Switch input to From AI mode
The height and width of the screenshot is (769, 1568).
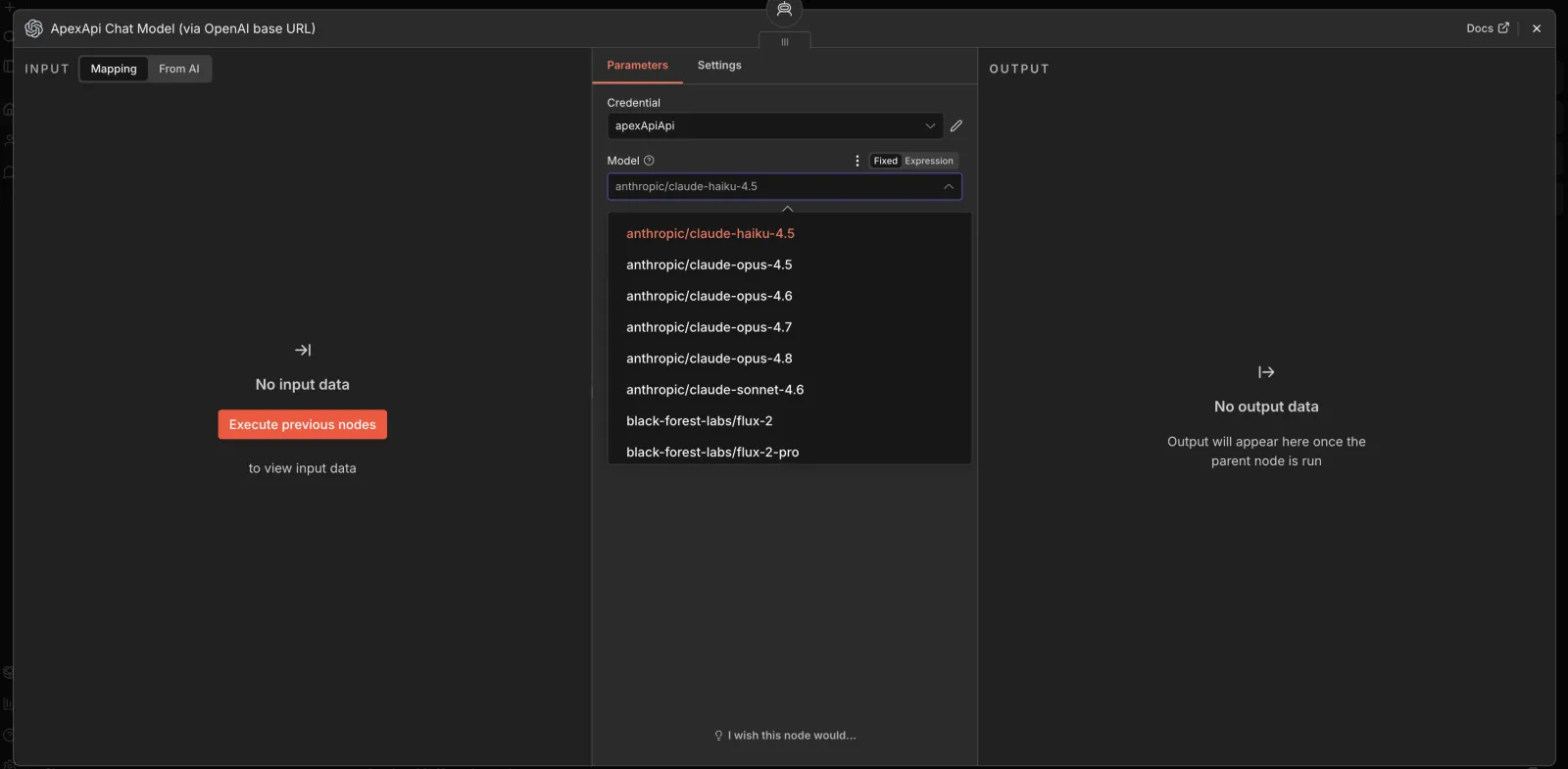coord(179,69)
